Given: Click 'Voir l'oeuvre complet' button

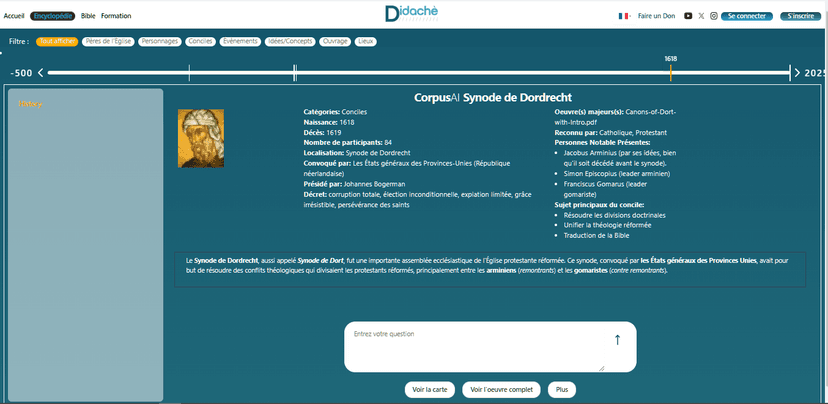Looking at the screenshot, I should point(502,389).
